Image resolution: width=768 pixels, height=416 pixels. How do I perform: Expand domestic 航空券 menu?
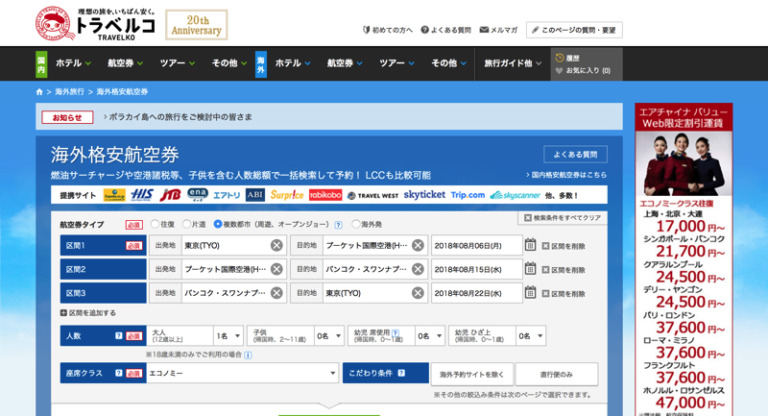point(125,63)
